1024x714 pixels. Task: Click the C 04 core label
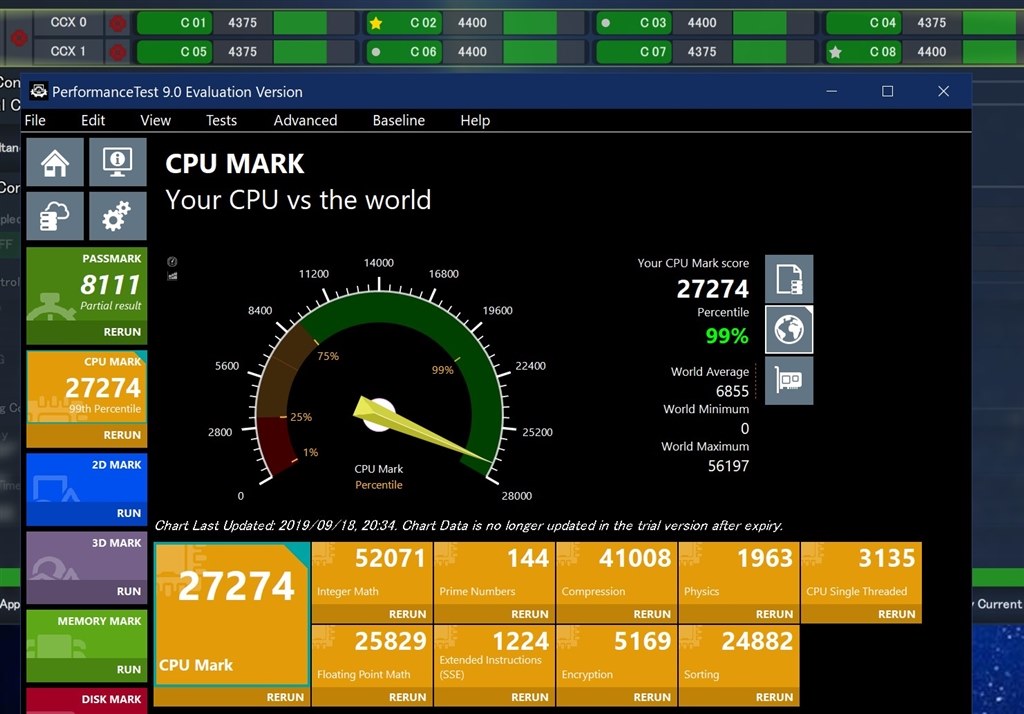point(863,23)
